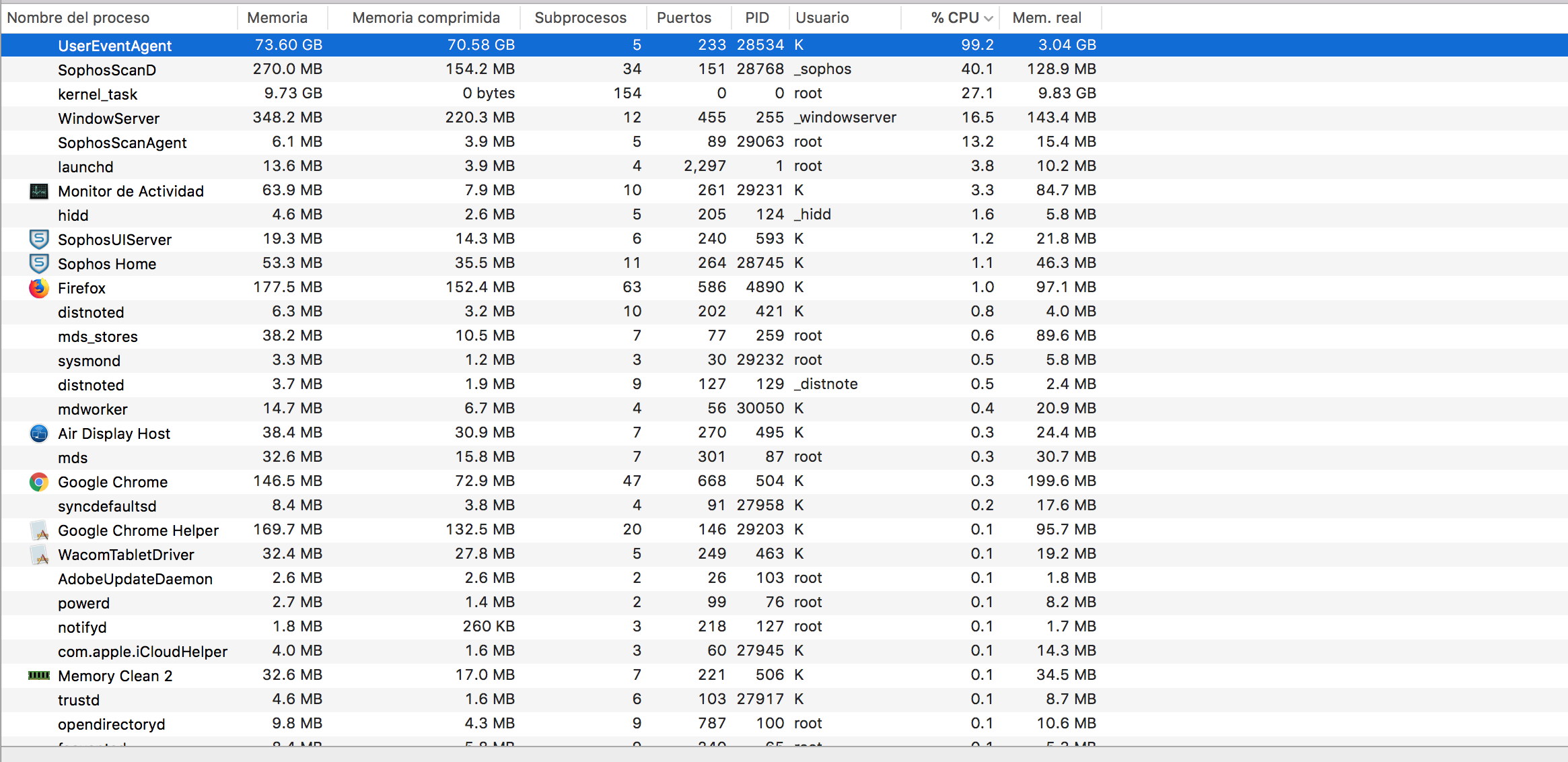Select the com.apple.iCloudHelper process
The image size is (1568, 762).
click(x=784, y=651)
